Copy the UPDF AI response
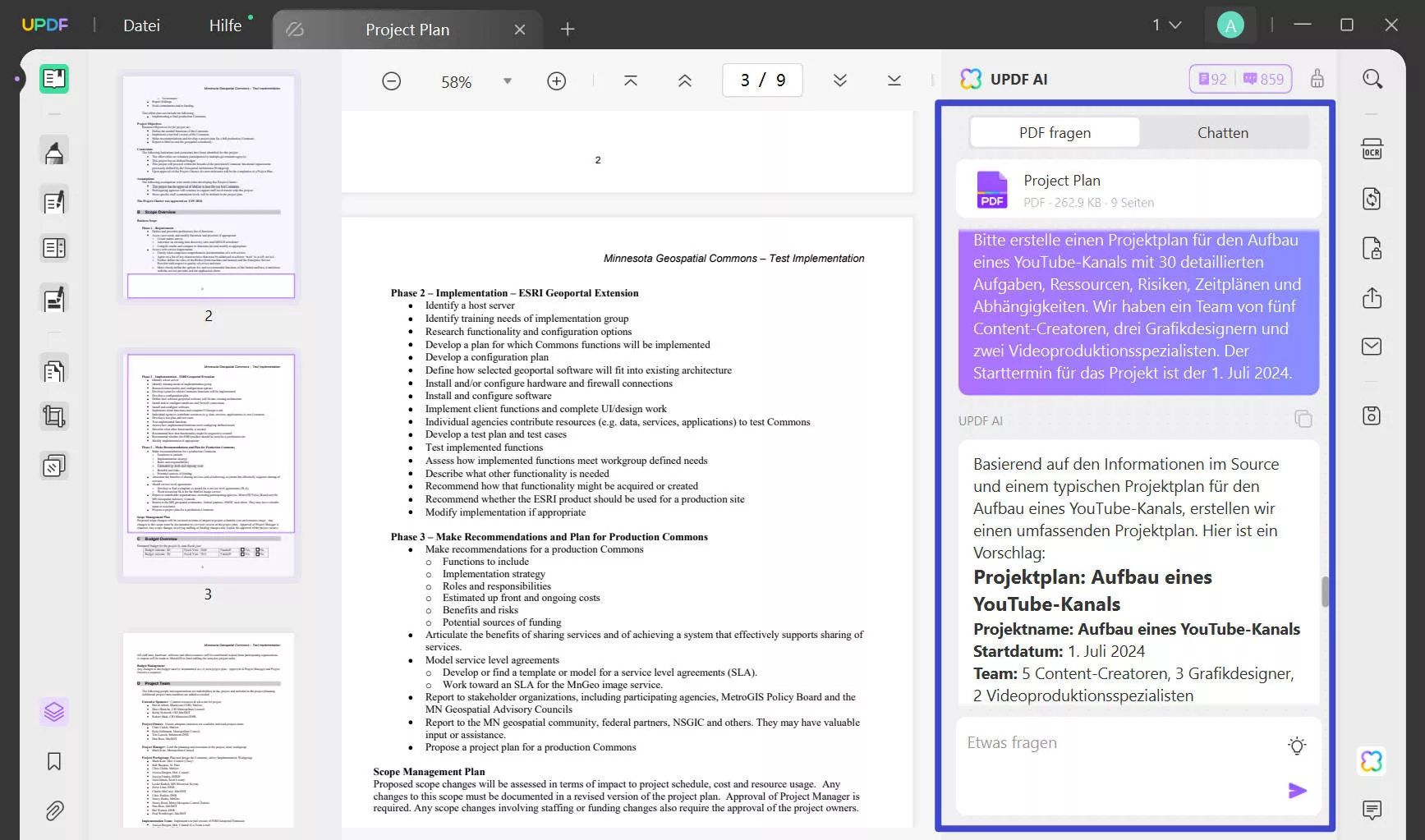The image size is (1425, 840). point(1303,419)
